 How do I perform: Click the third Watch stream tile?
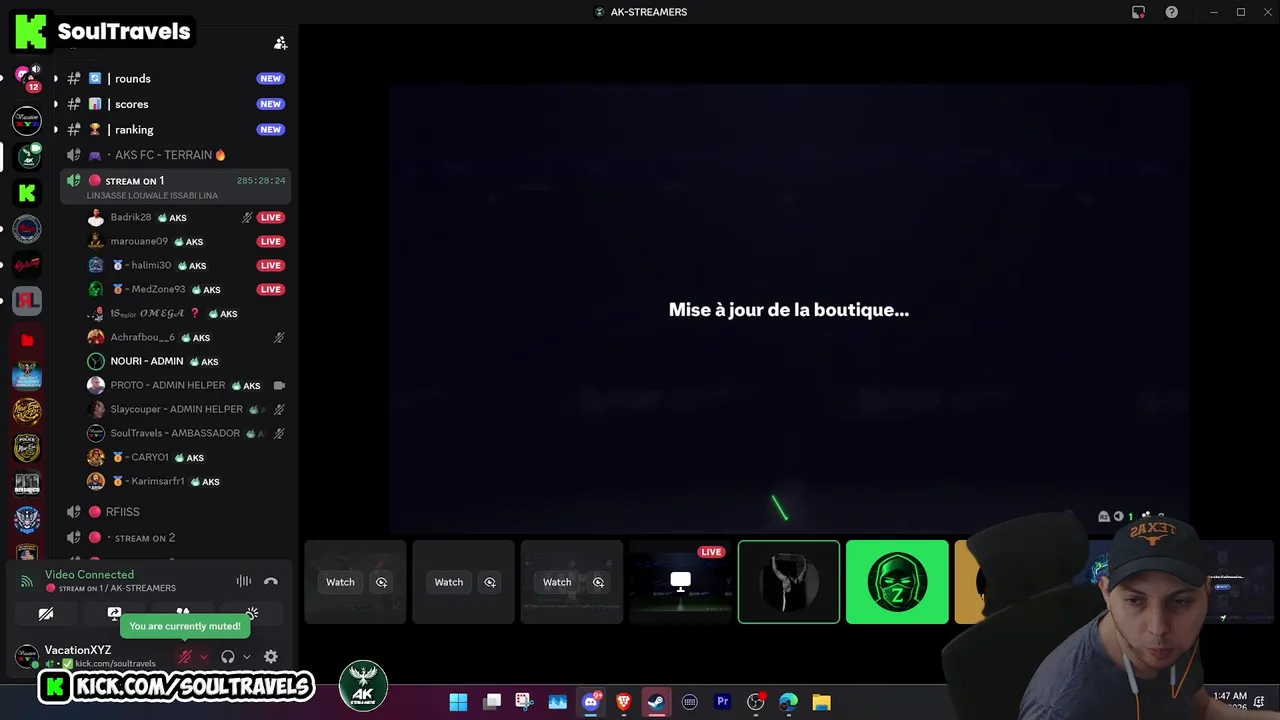tap(571, 582)
